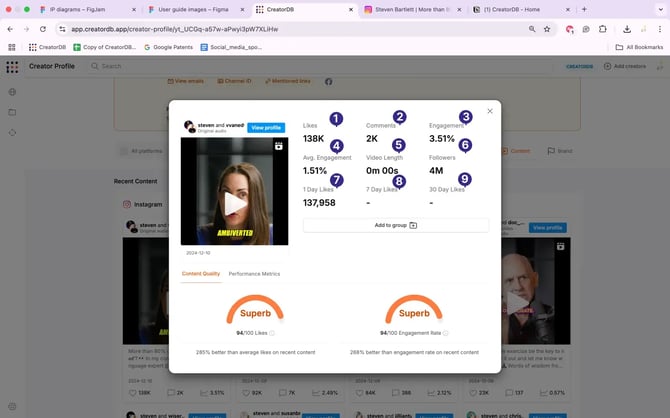This screenshot has height=418, width=670.
Task: Switch to the Performance Metrics tab
Action: [x=254, y=273]
